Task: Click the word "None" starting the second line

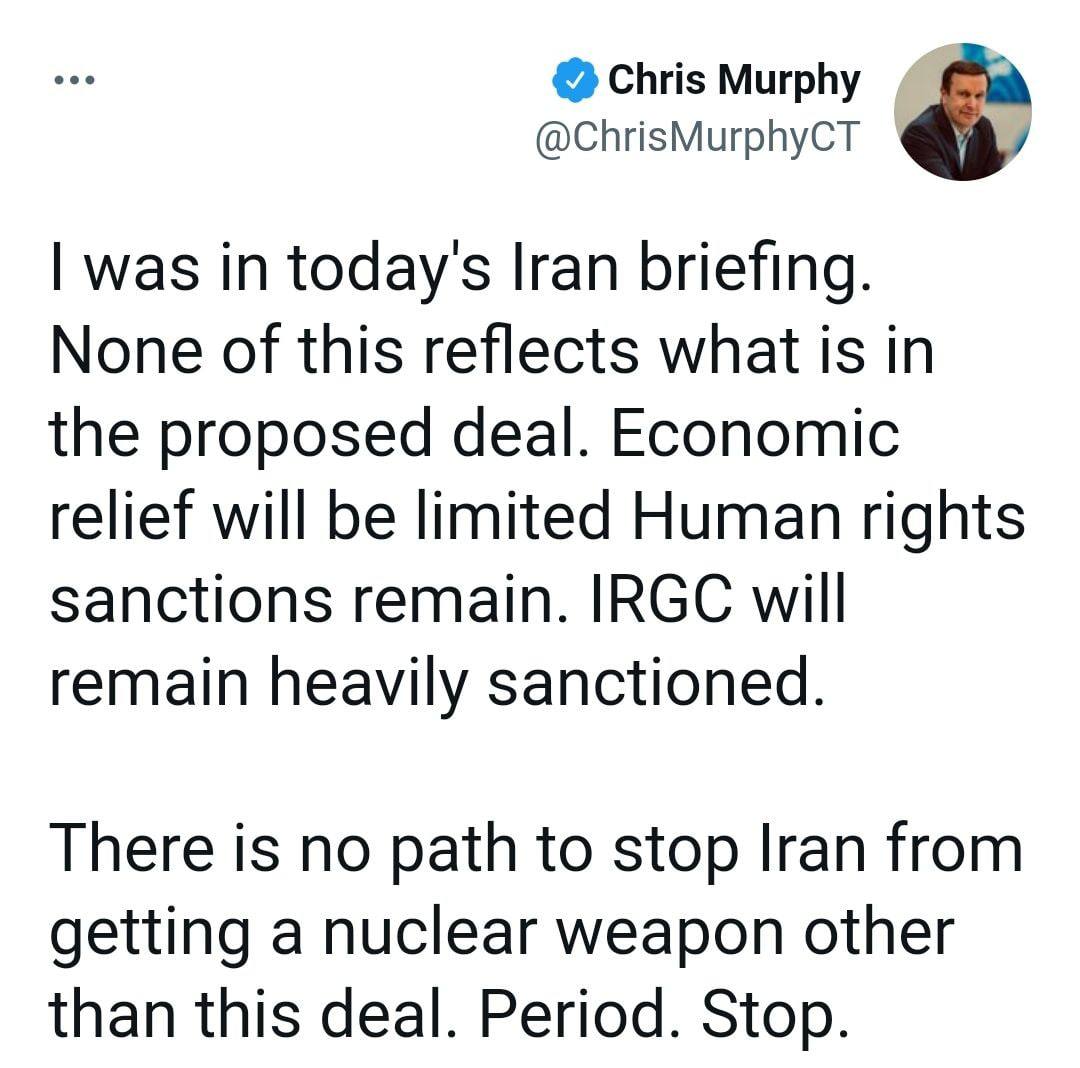Action: (x=127, y=350)
